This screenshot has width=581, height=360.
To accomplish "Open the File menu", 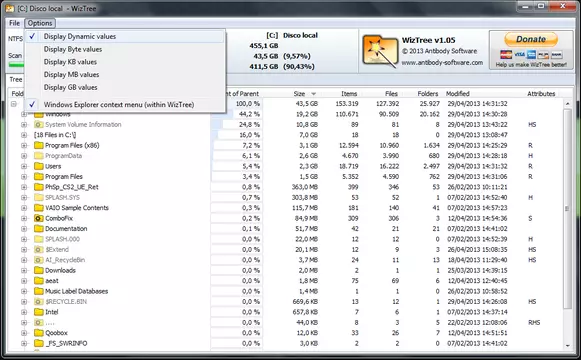I will (x=14, y=23).
